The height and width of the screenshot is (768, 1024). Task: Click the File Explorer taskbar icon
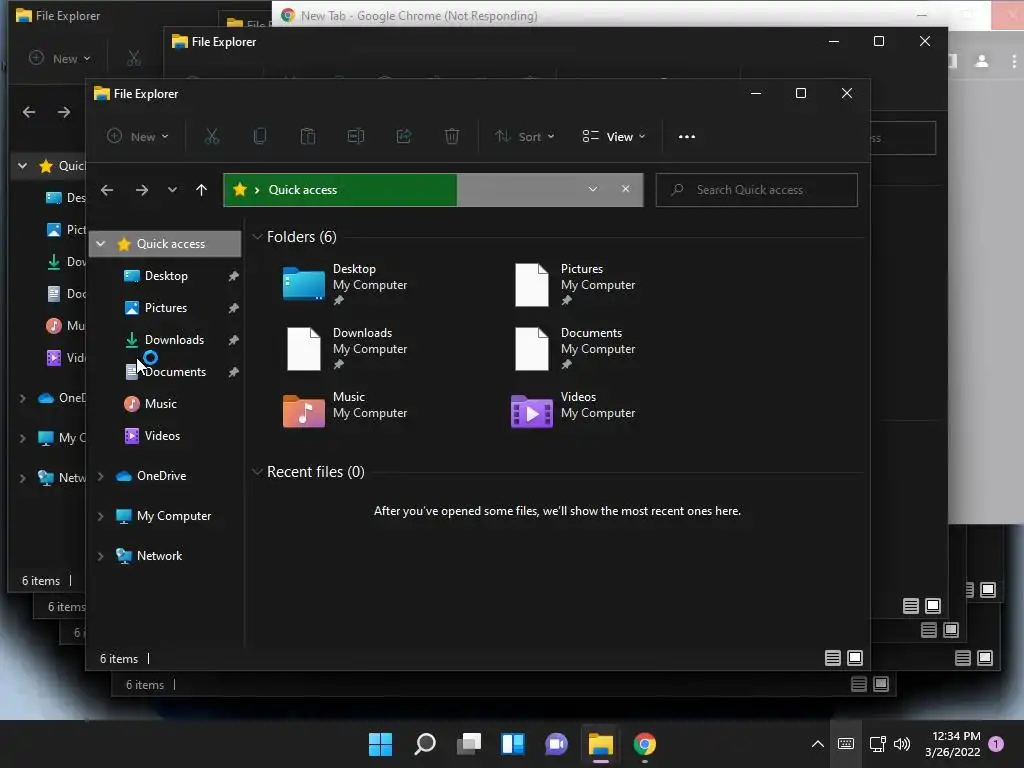(601, 744)
